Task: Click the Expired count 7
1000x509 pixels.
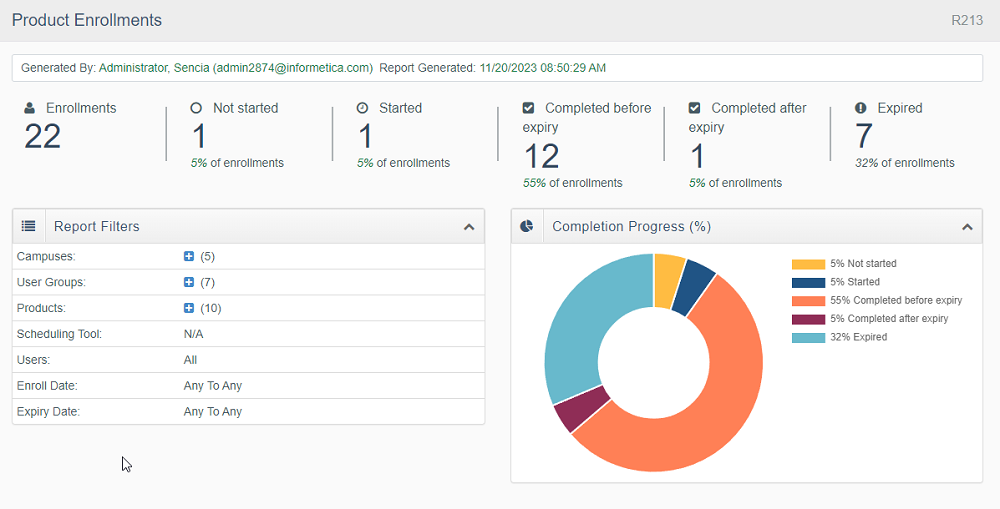Action: point(864,136)
